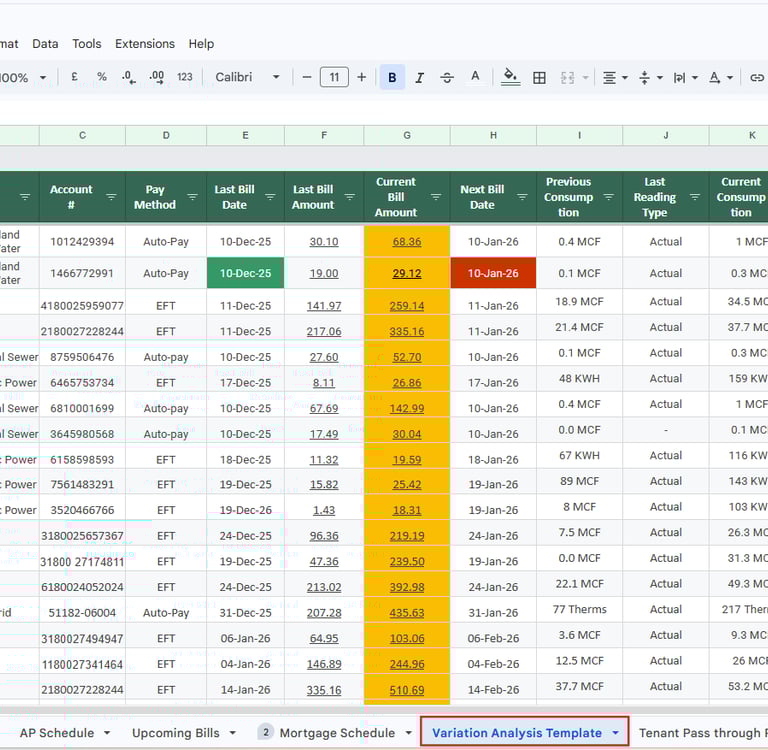The width and height of the screenshot is (768, 750).
Task: Click the 435.63 current bill amount link
Action: coord(407,613)
